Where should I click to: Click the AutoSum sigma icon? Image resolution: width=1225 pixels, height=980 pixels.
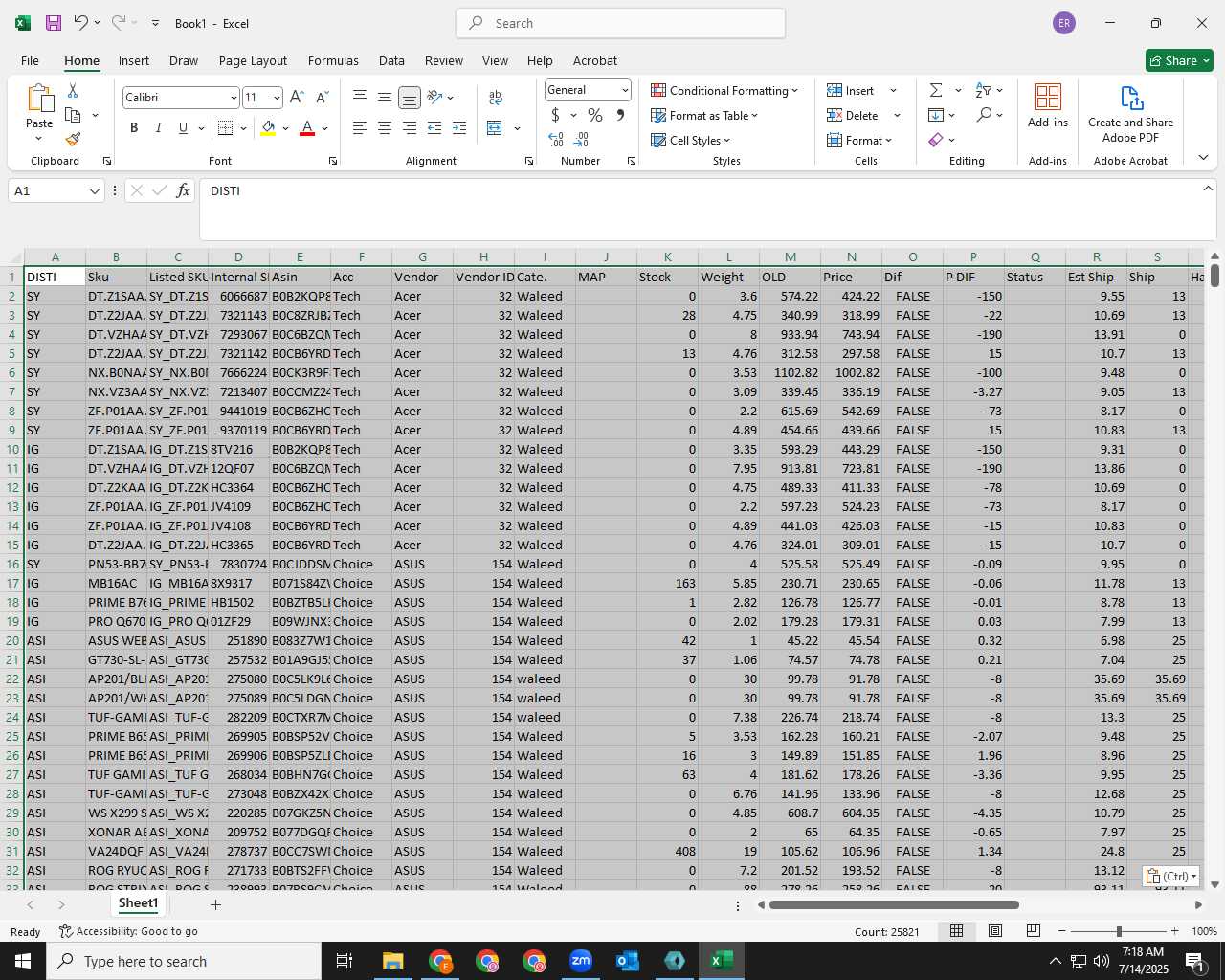pyautogui.click(x=936, y=90)
